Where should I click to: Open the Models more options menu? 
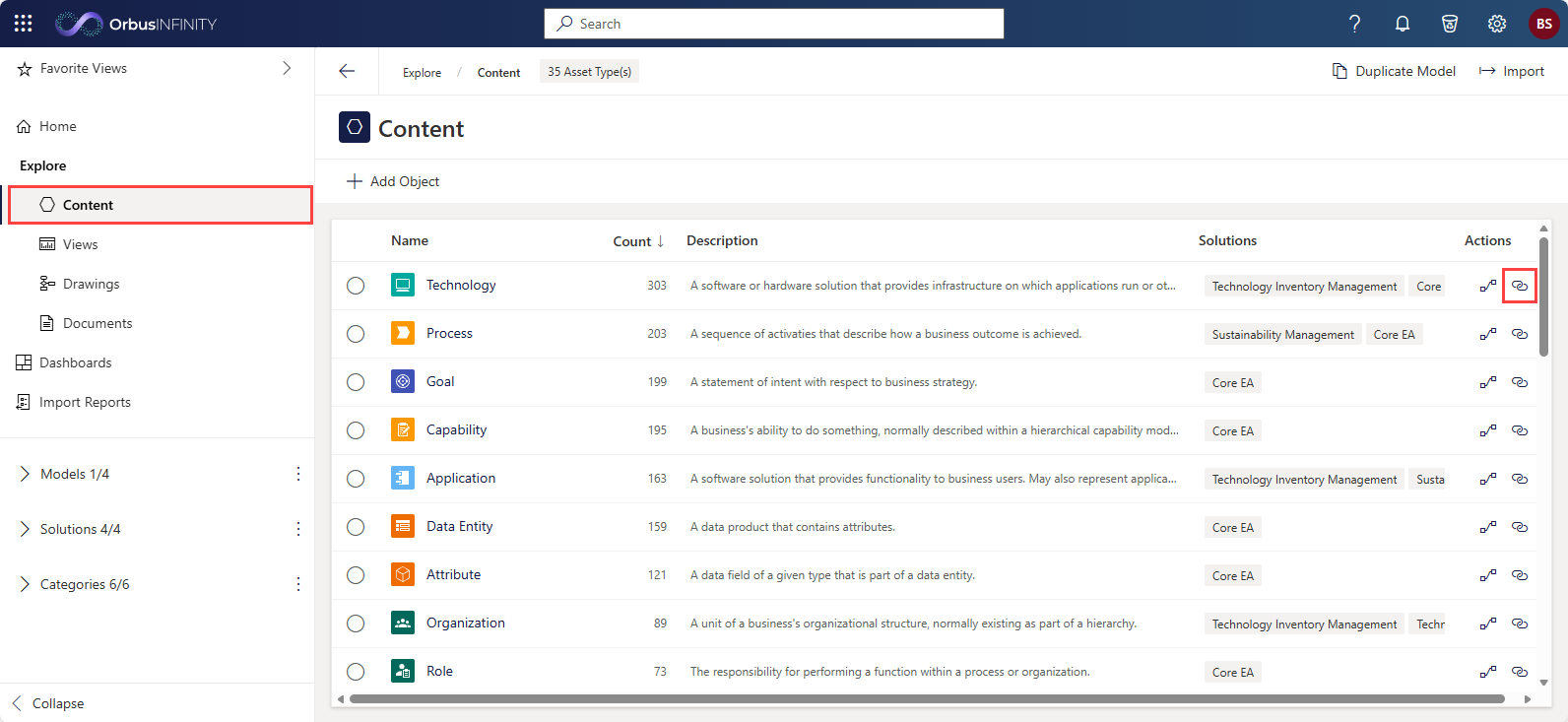pos(298,474)
